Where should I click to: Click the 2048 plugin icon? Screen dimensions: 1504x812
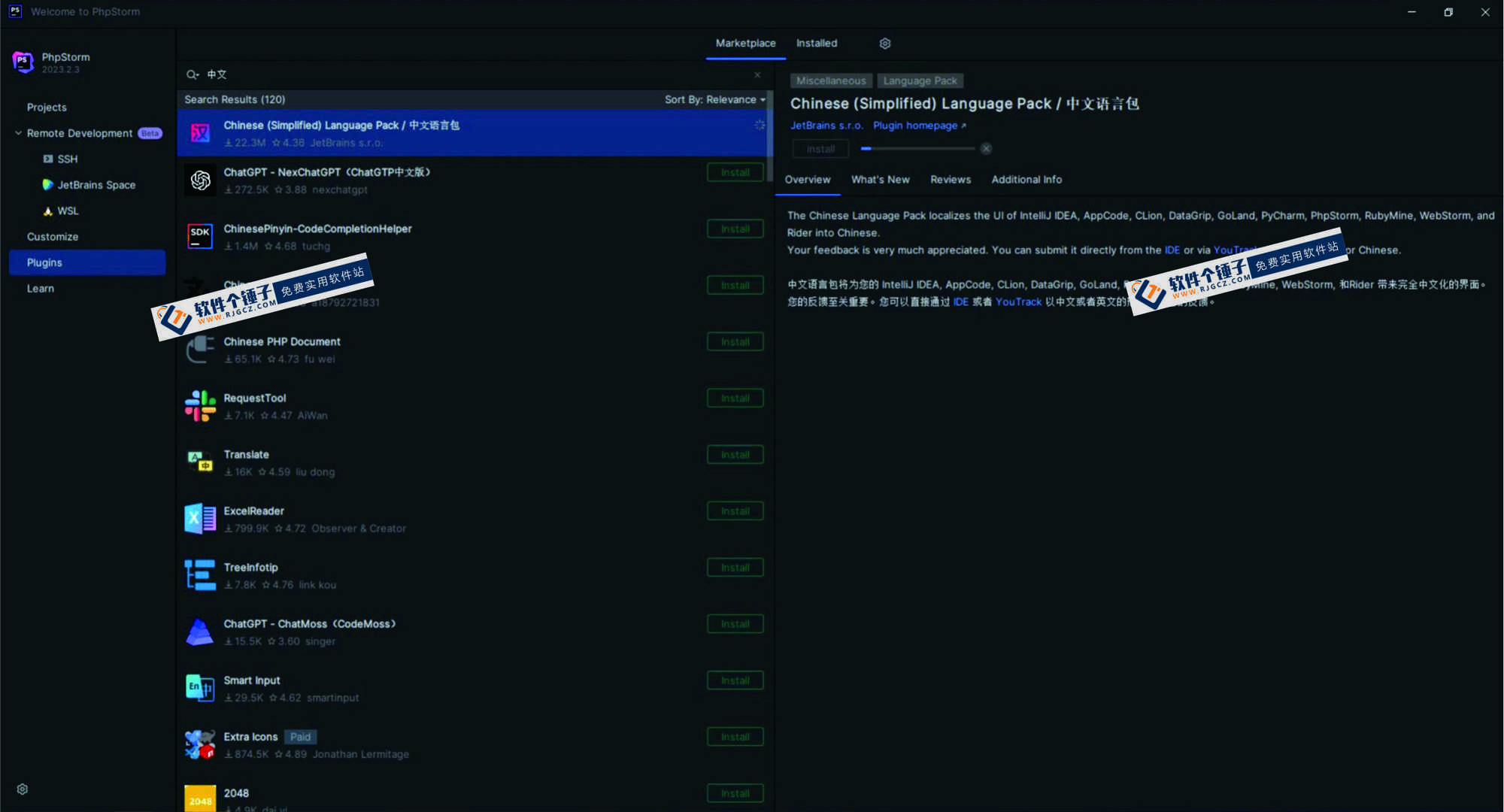(200, 798)
